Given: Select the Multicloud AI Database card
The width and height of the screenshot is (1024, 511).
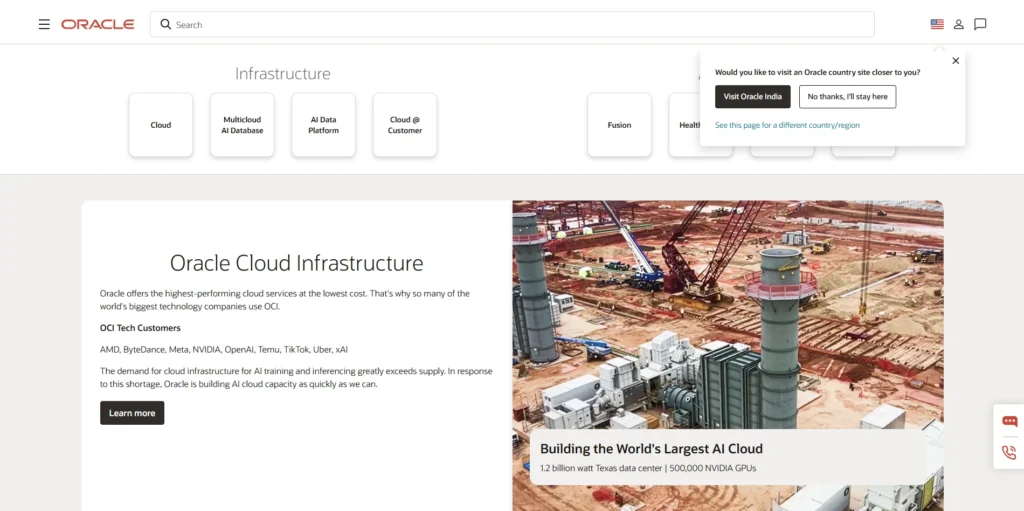Looking at the screenshot, I should coord(242,125).
